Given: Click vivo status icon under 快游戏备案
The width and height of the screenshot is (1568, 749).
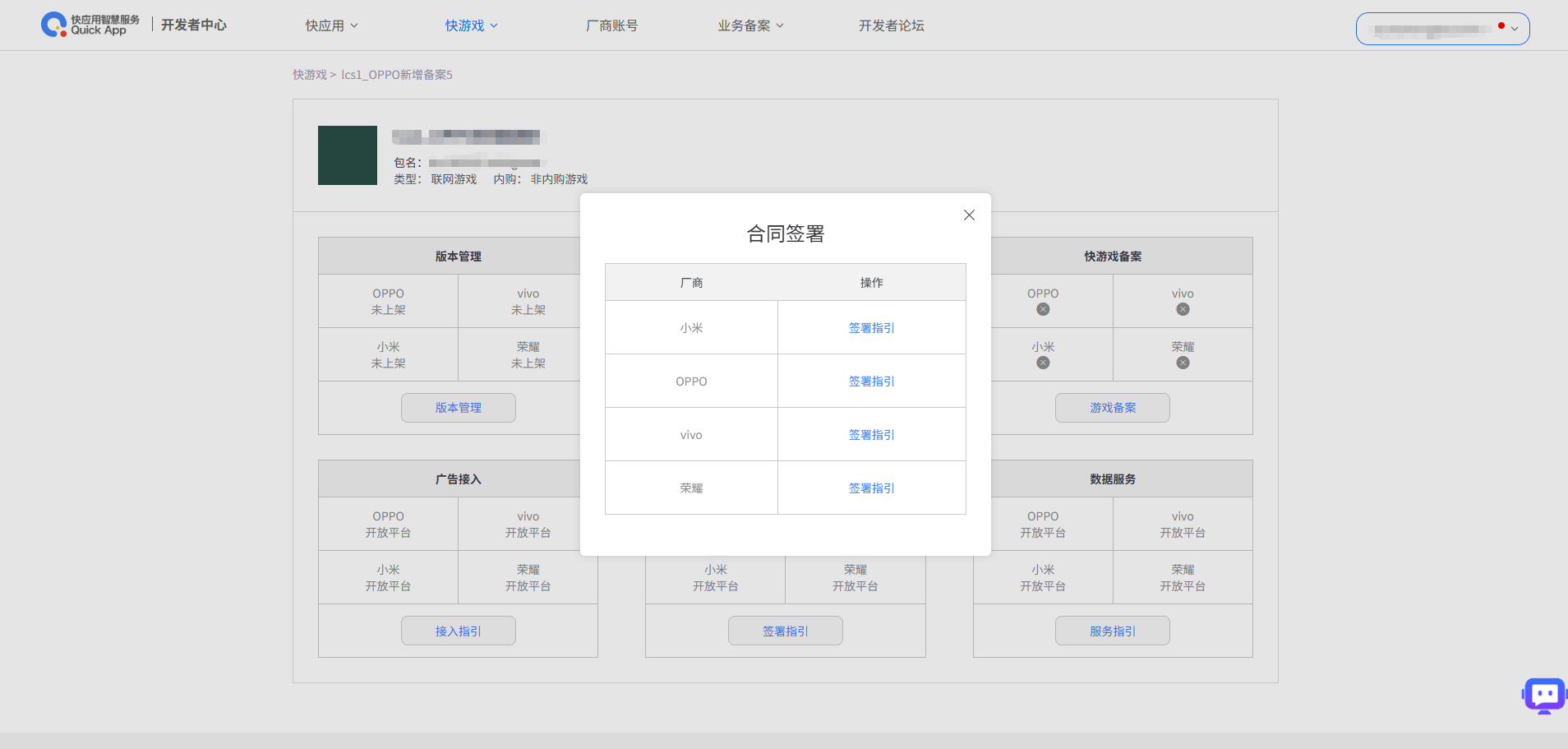Looking at the screenshot, I should tap(1183, 309).
